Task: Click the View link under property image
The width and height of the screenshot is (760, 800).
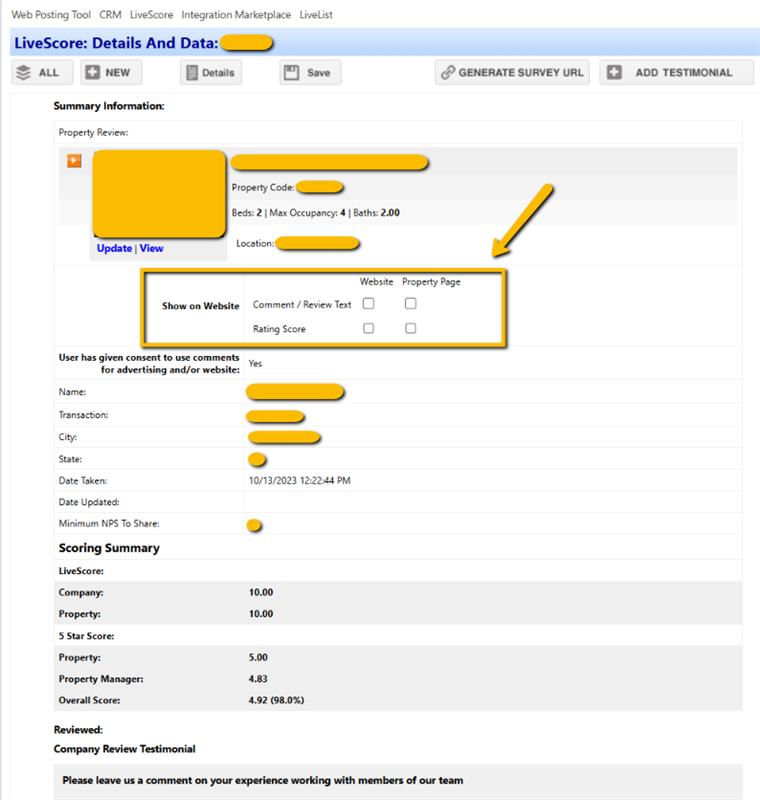Action: point(152,248)
